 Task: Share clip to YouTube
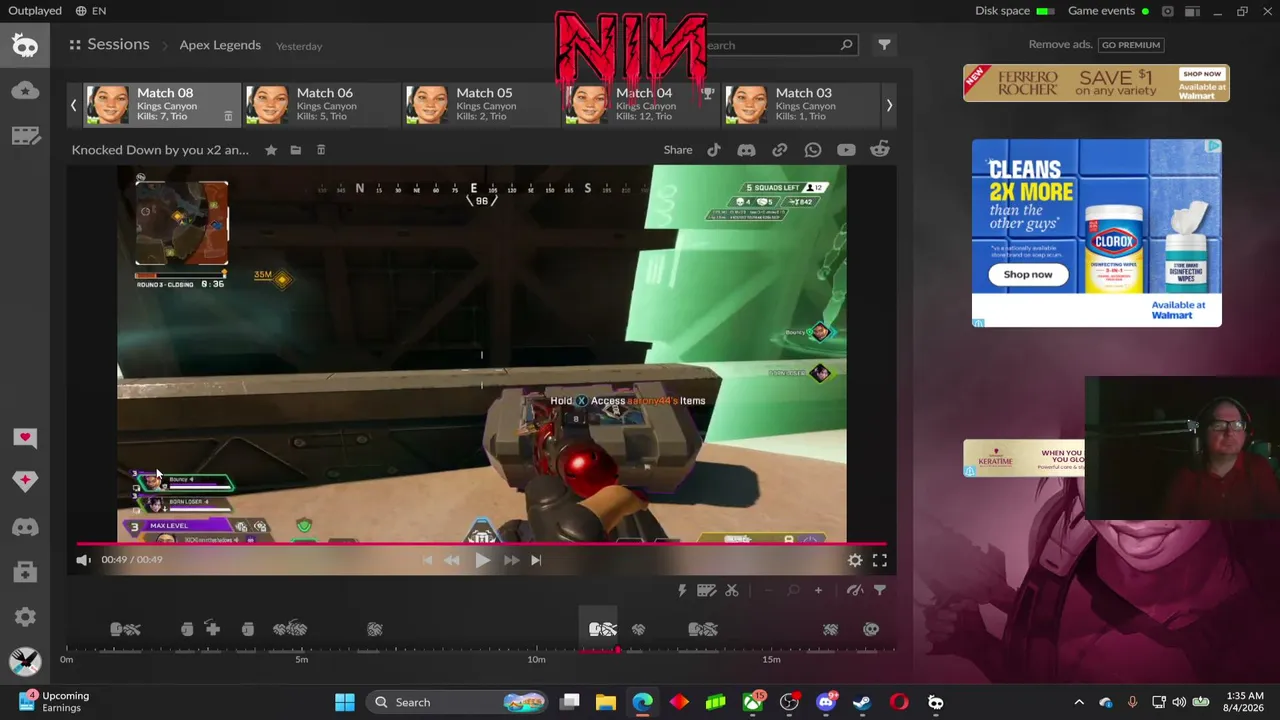click(846, 150)
